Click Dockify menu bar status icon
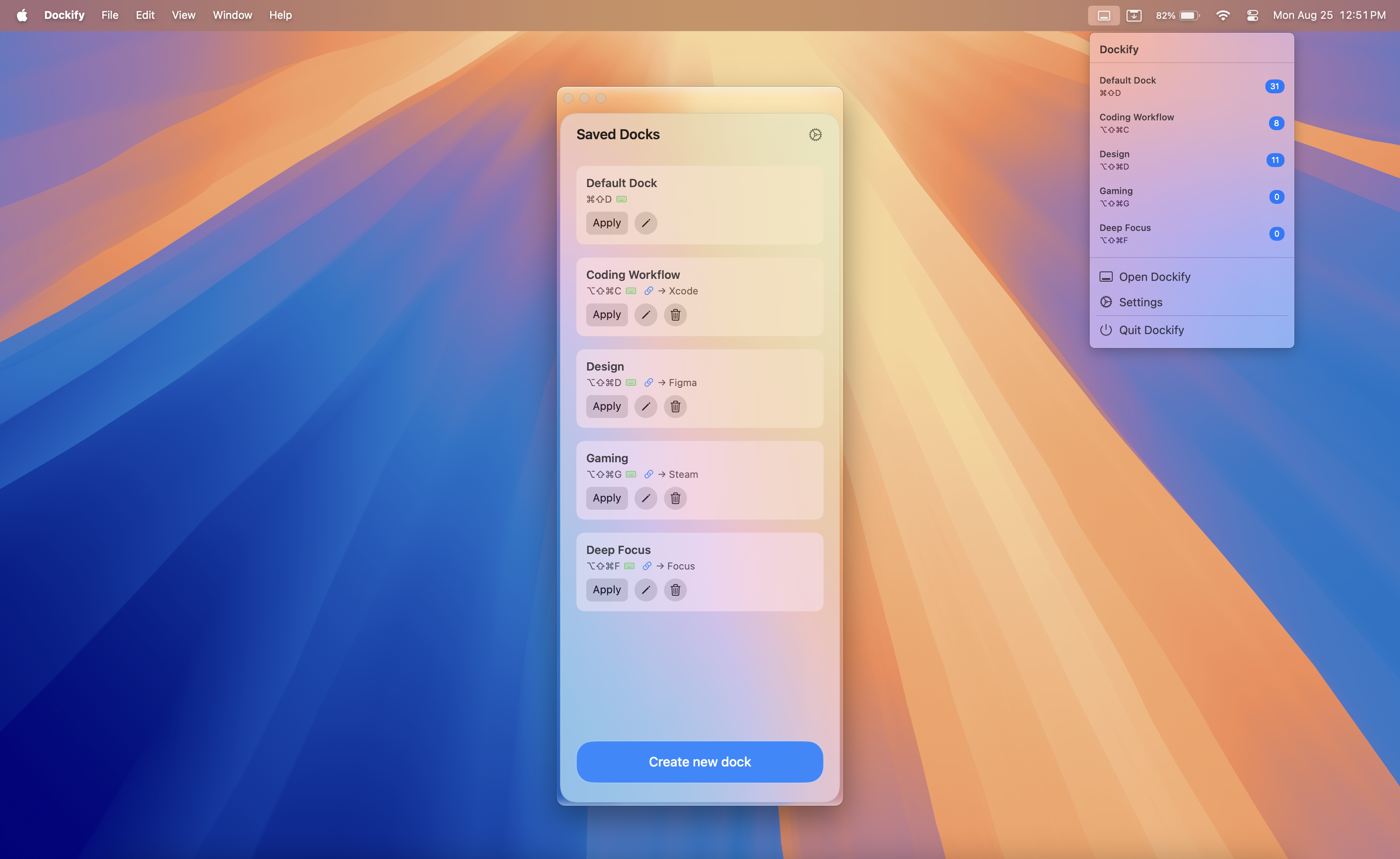 click(1103, 15)
